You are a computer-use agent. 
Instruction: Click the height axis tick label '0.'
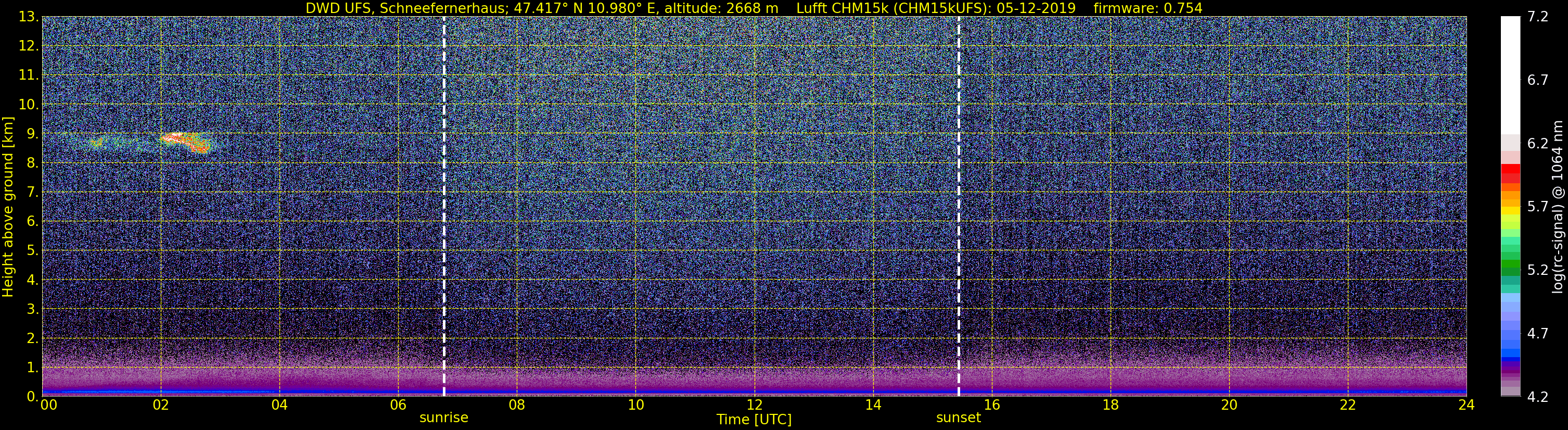(32, 397)
